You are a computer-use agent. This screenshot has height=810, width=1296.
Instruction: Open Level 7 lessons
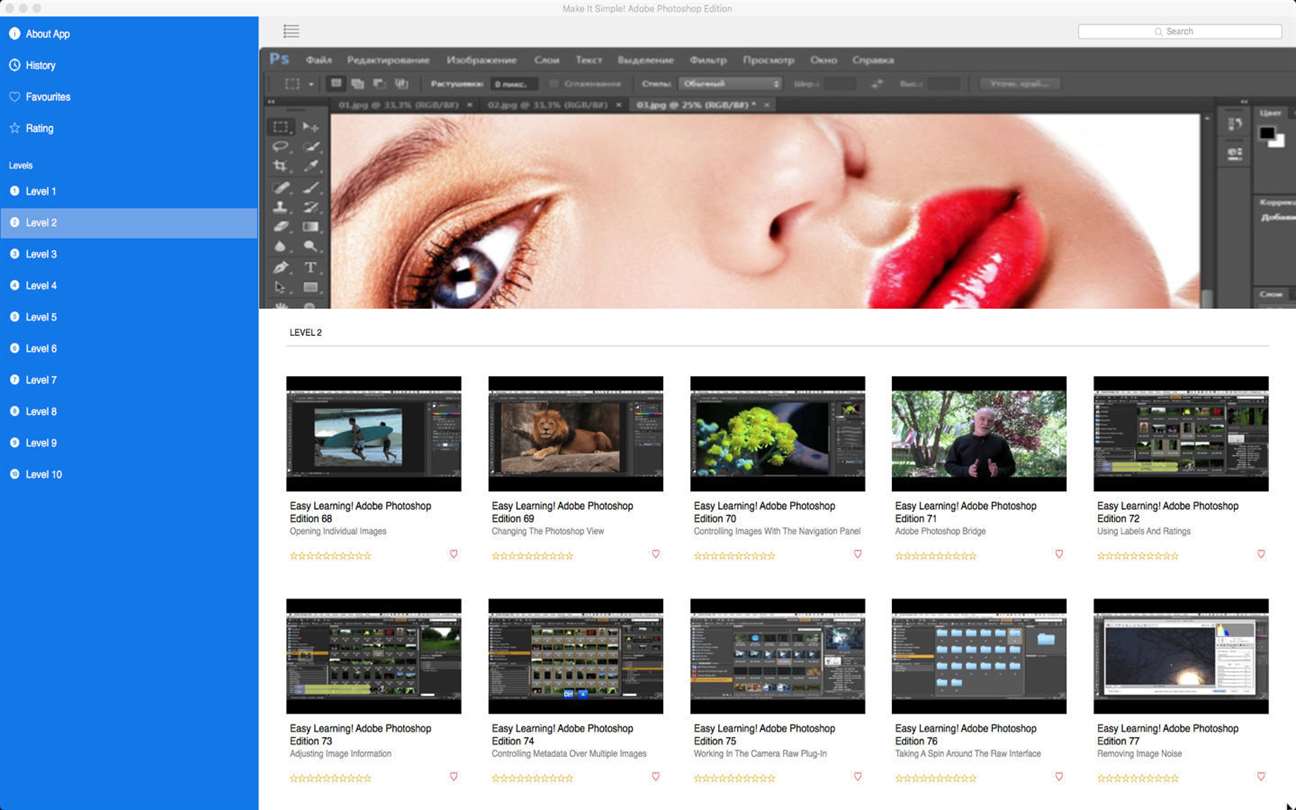[129, 380]
